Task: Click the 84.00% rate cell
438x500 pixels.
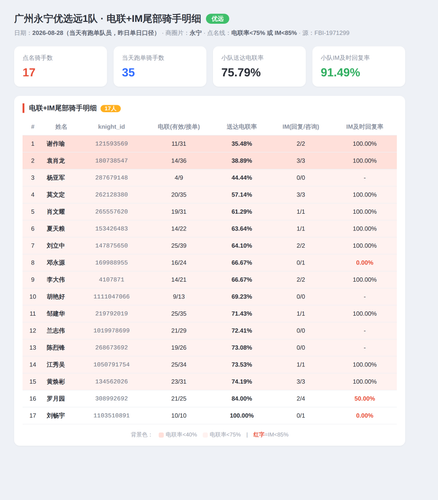Action: 242,399
